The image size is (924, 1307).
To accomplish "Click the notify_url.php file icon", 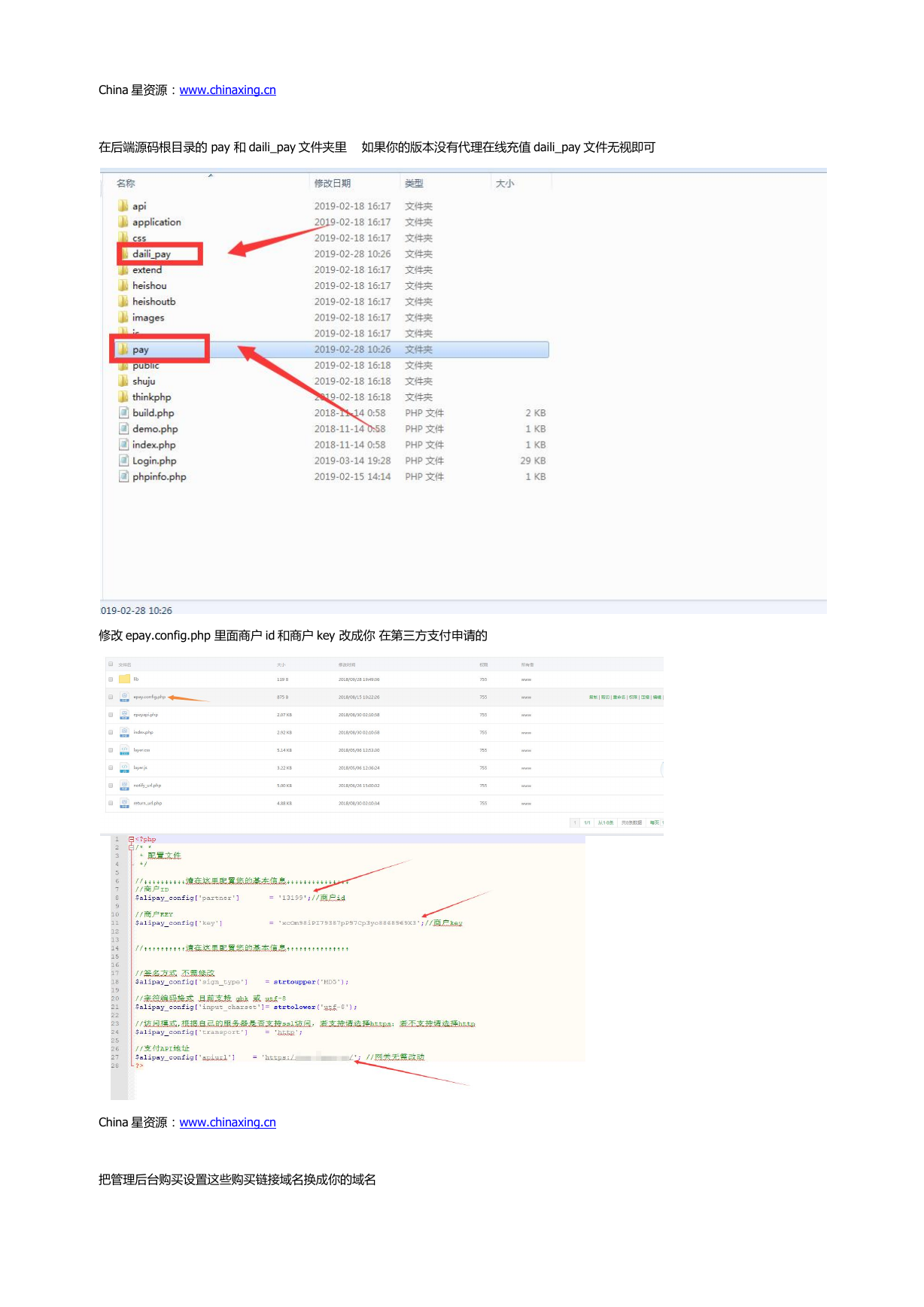I will point(124,785).
